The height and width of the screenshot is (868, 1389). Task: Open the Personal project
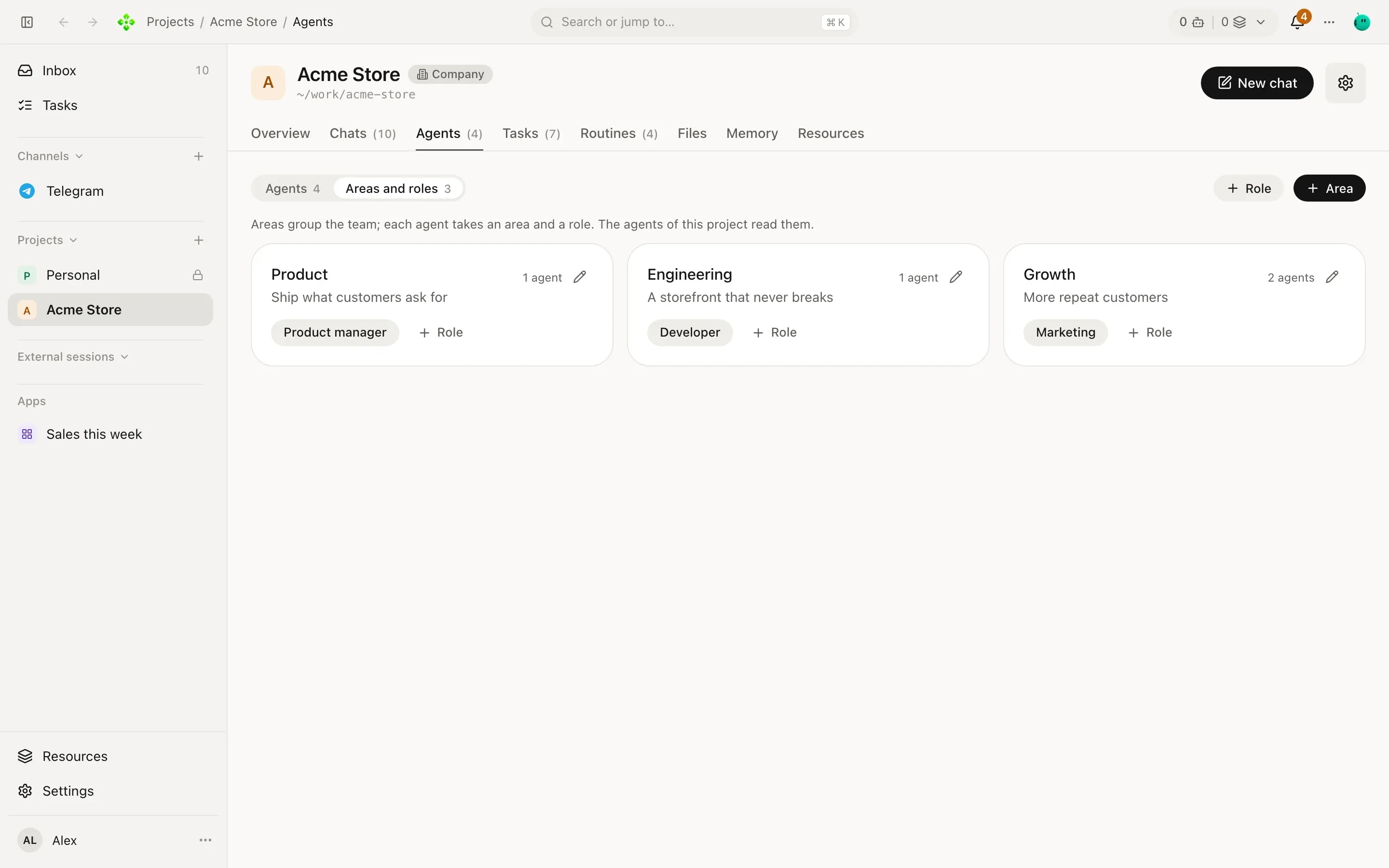110,275
